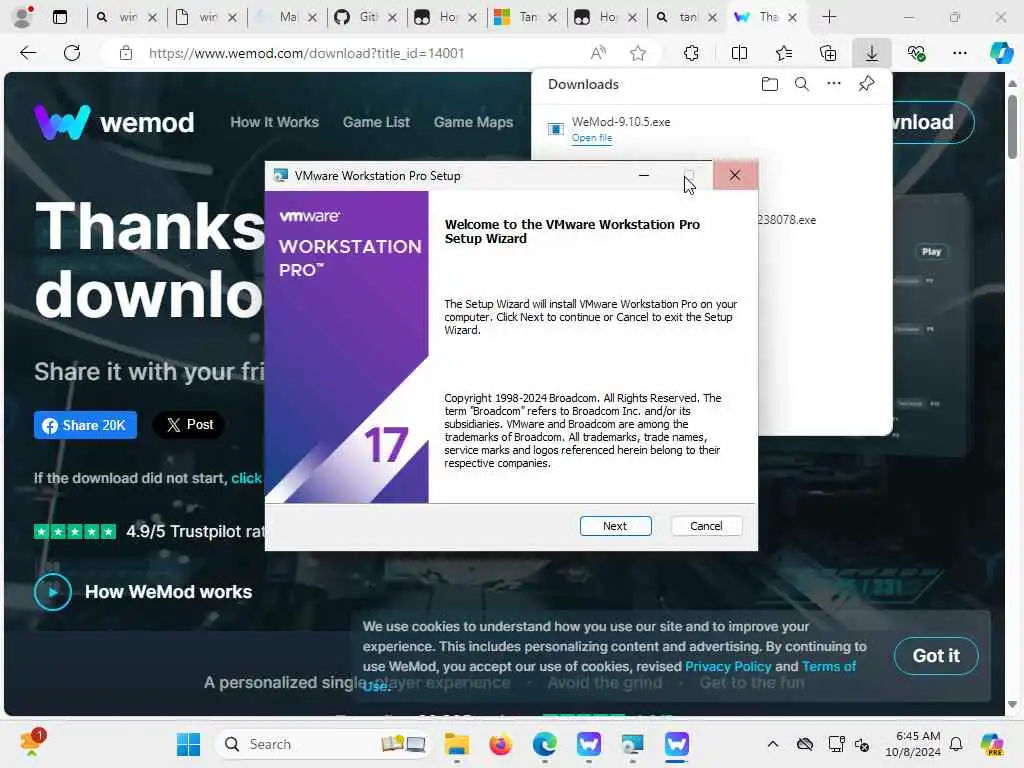Viewport: 1024px width, 768px height.
Task: Open Firefox from the taskbar
Action: (500, 744)
